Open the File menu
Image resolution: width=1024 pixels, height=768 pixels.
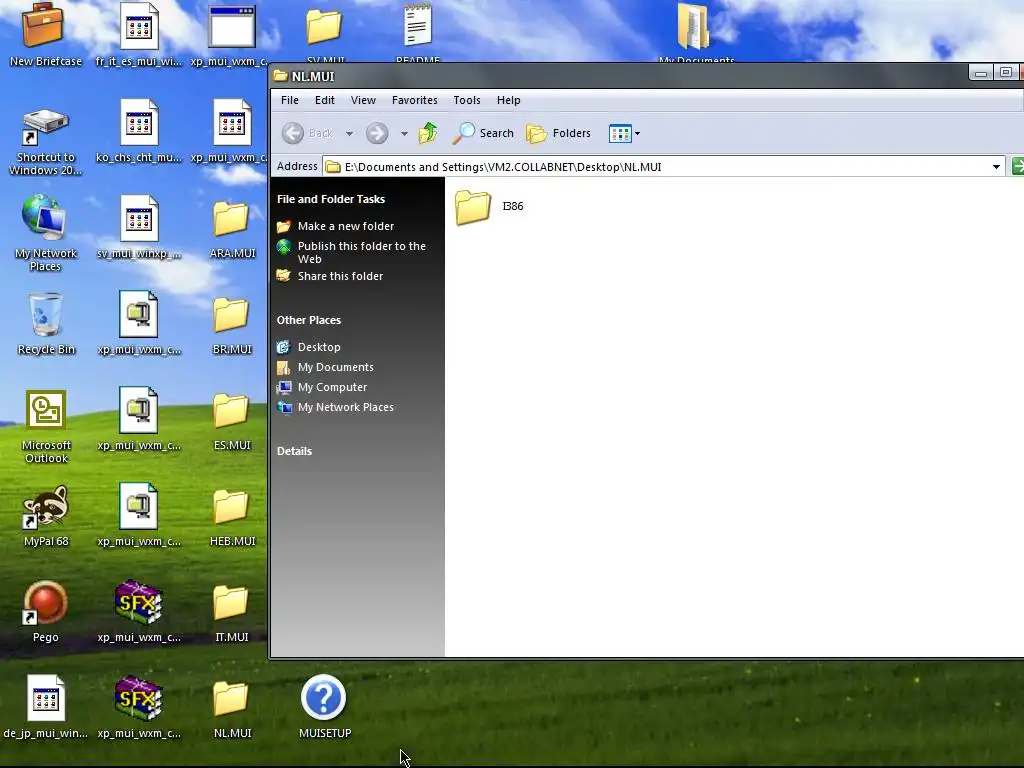289,100
